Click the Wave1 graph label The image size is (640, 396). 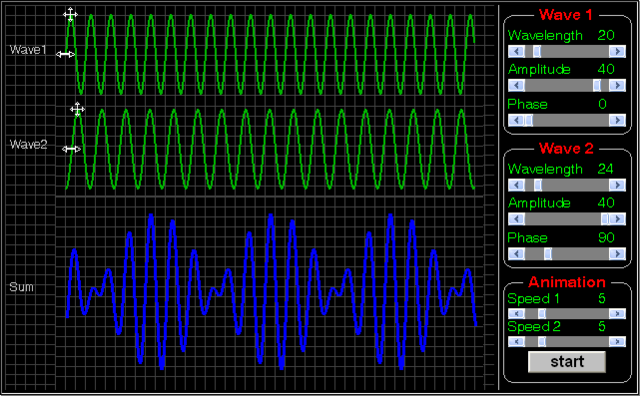(28, 50)
